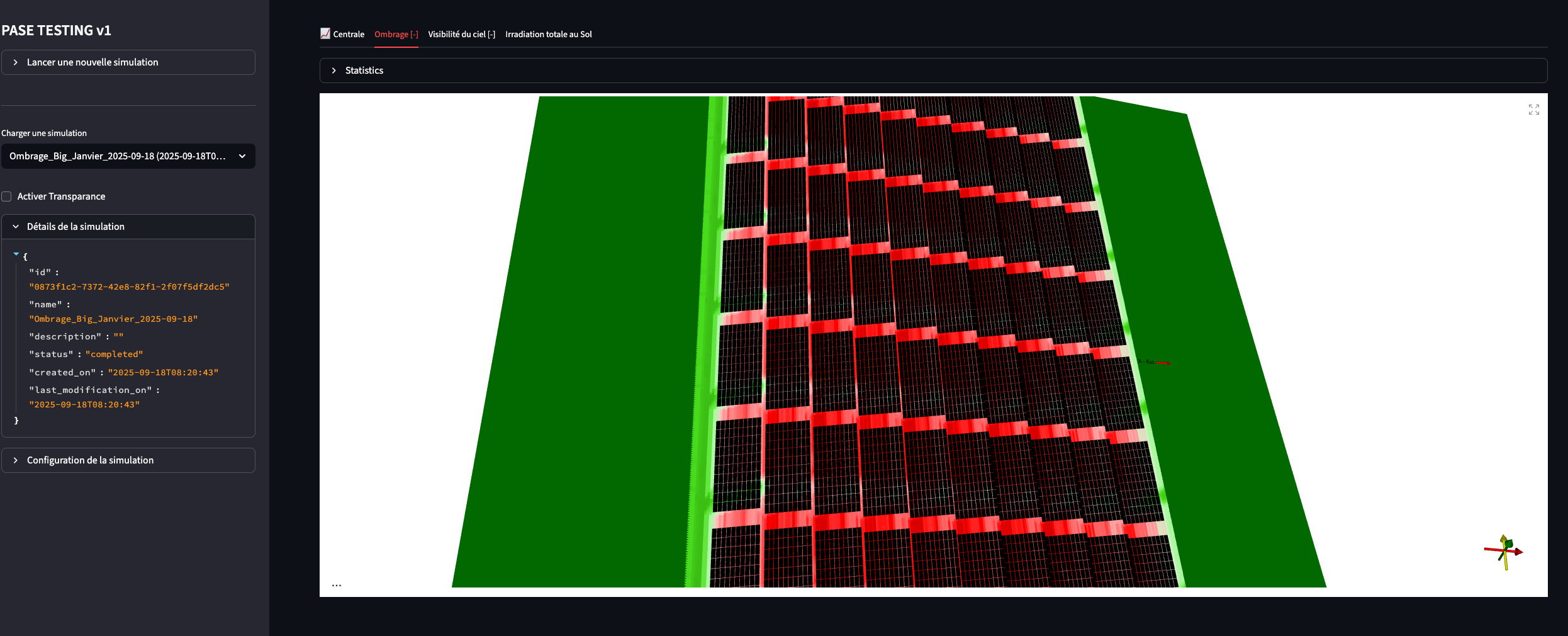1568x636 pixels.
Task: Click the XYZ axis orientation gizmo
Action: (1504, 552)
